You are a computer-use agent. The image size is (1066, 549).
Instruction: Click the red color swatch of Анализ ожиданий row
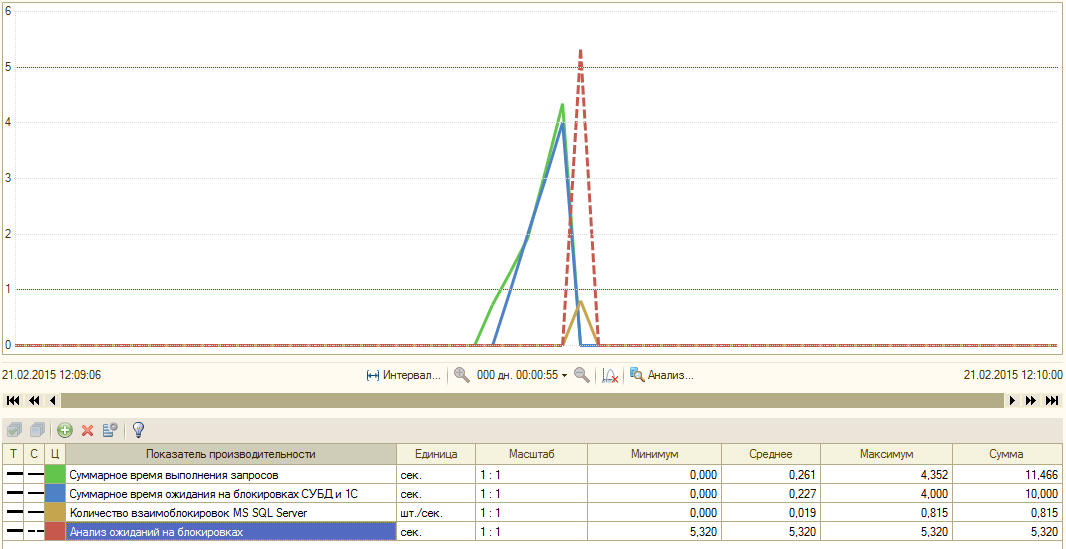tap(54, 531)
